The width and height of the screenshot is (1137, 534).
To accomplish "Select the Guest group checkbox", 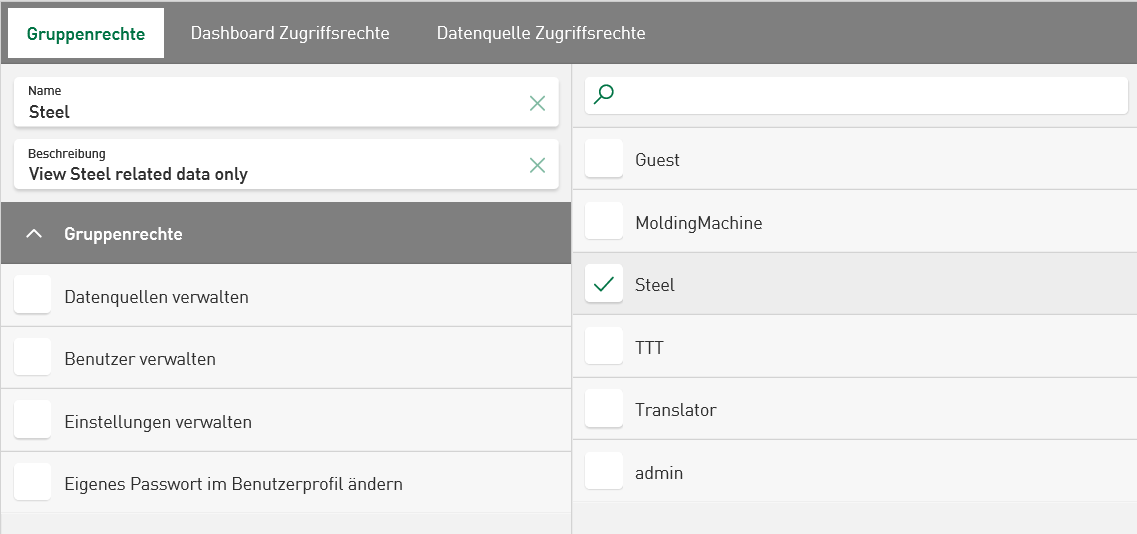I will pos(604,159).
